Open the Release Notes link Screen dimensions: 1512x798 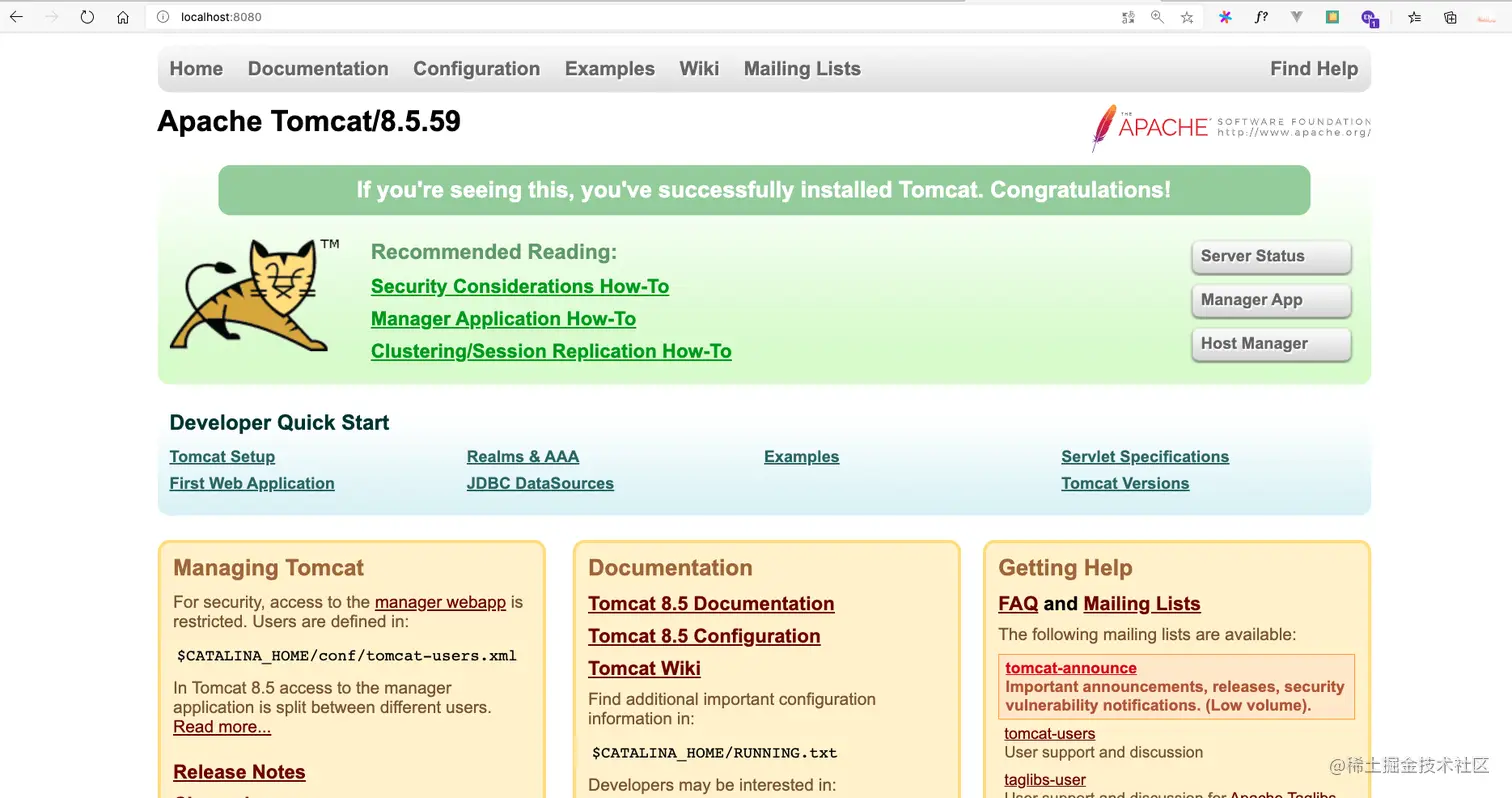click(x=239, y=772)
